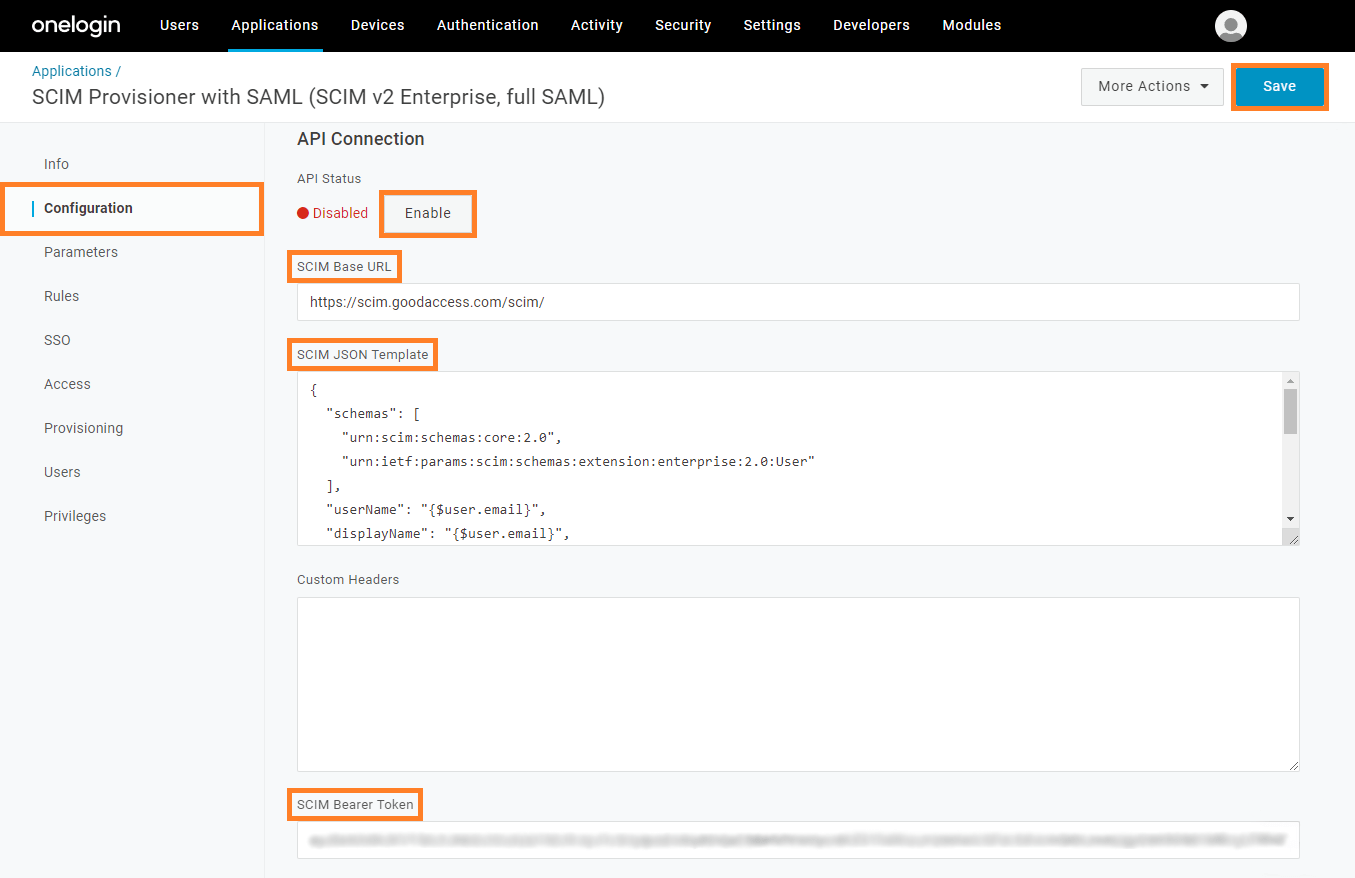Click the SCIM Provisioner with SAML page title
1355x878 pixels.
318,97
